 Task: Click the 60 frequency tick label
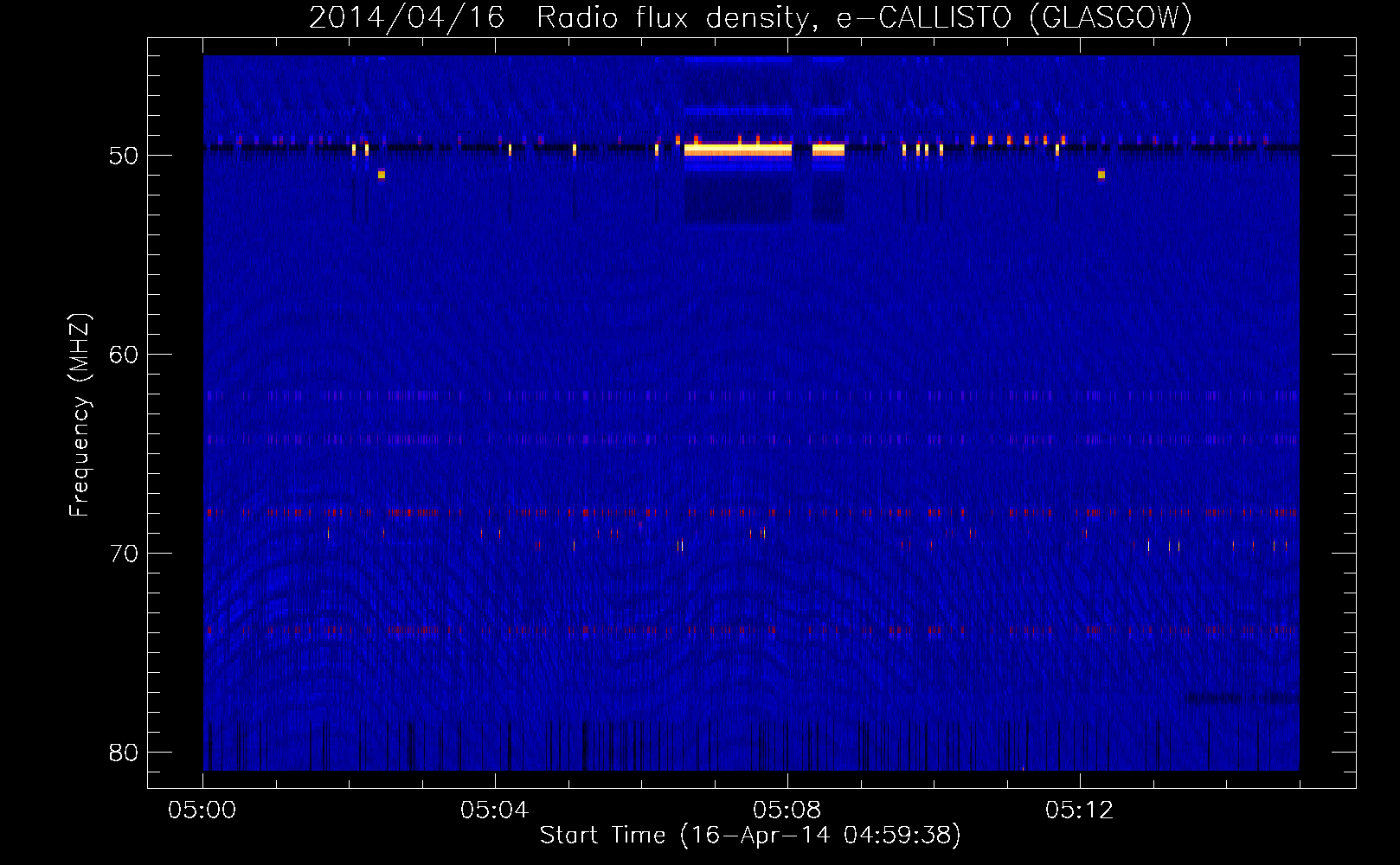pos(124,355)
